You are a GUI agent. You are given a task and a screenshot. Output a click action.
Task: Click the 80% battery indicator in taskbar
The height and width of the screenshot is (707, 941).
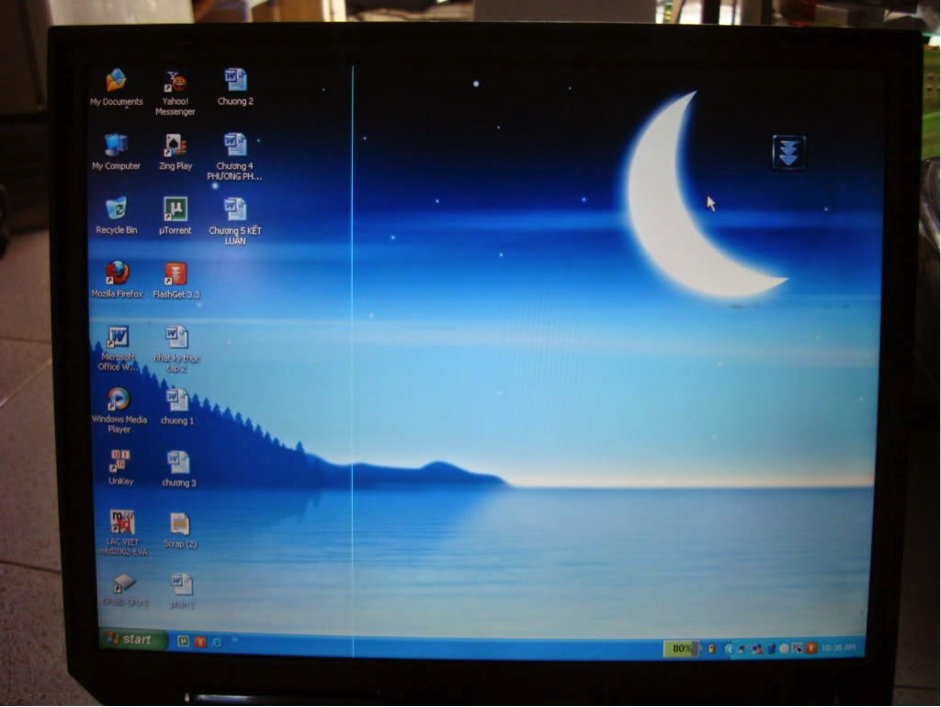click(x=681, y=648)
